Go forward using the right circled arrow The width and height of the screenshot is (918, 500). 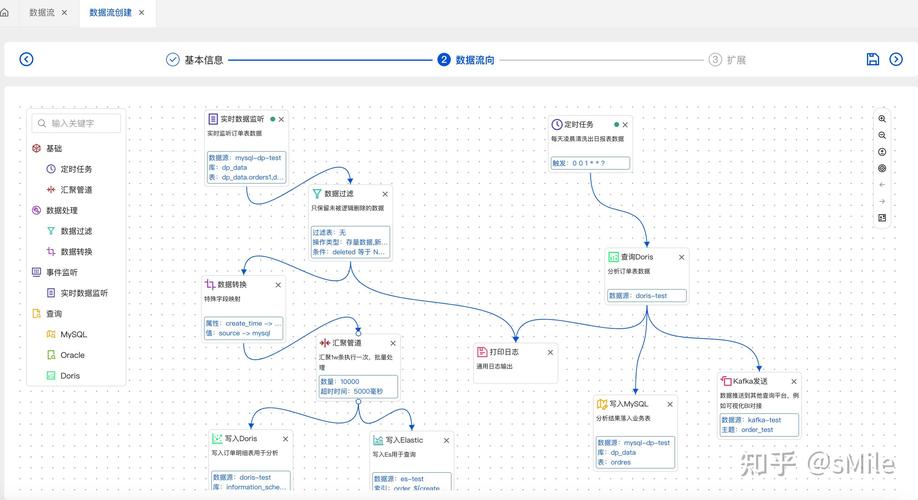tap(897, 59)
